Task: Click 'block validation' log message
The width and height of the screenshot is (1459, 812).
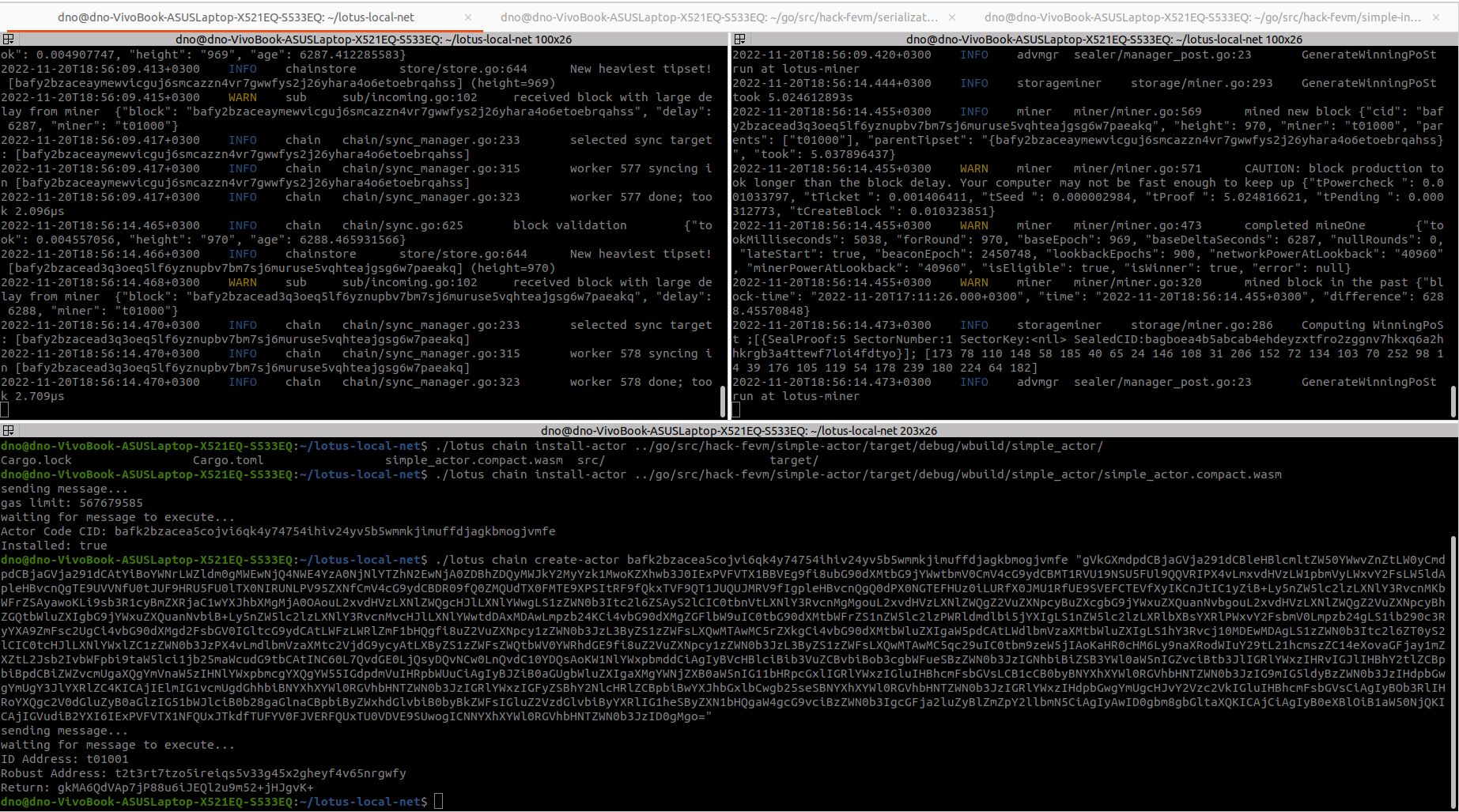Action: tap(569, 225)
